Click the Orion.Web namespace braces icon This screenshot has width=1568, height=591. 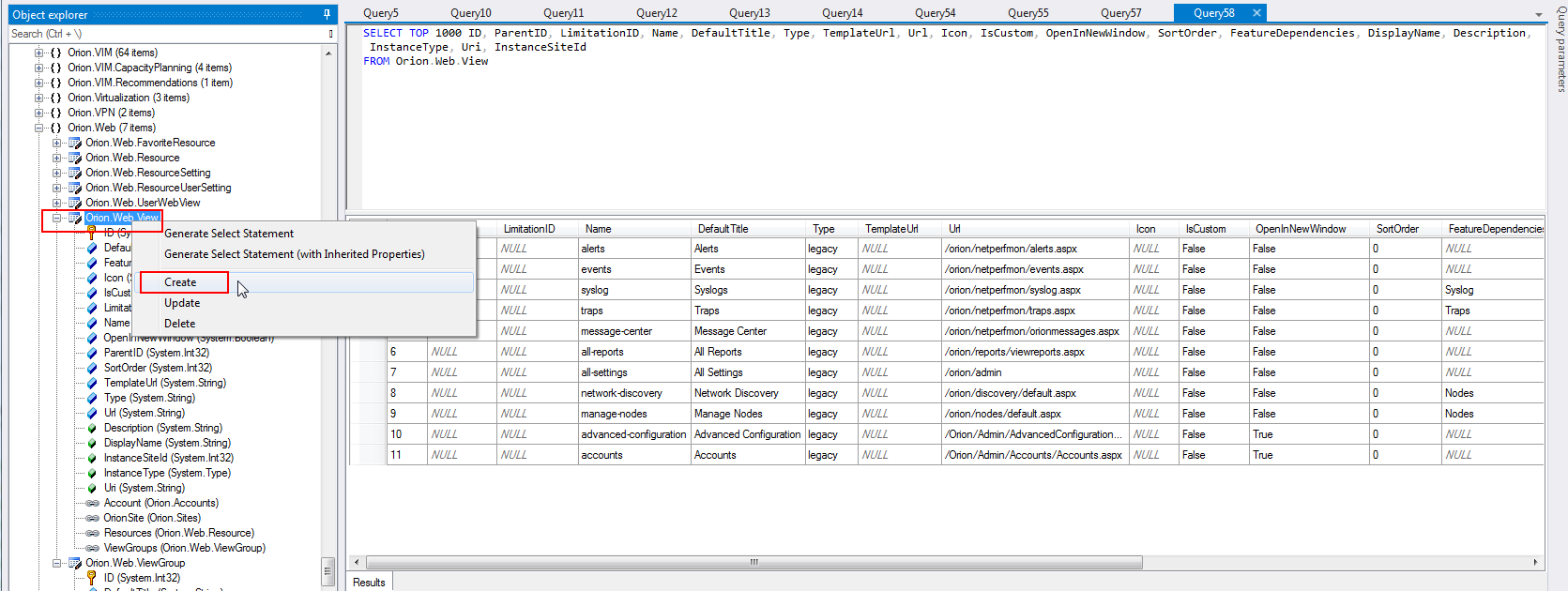tap(56, 128)
